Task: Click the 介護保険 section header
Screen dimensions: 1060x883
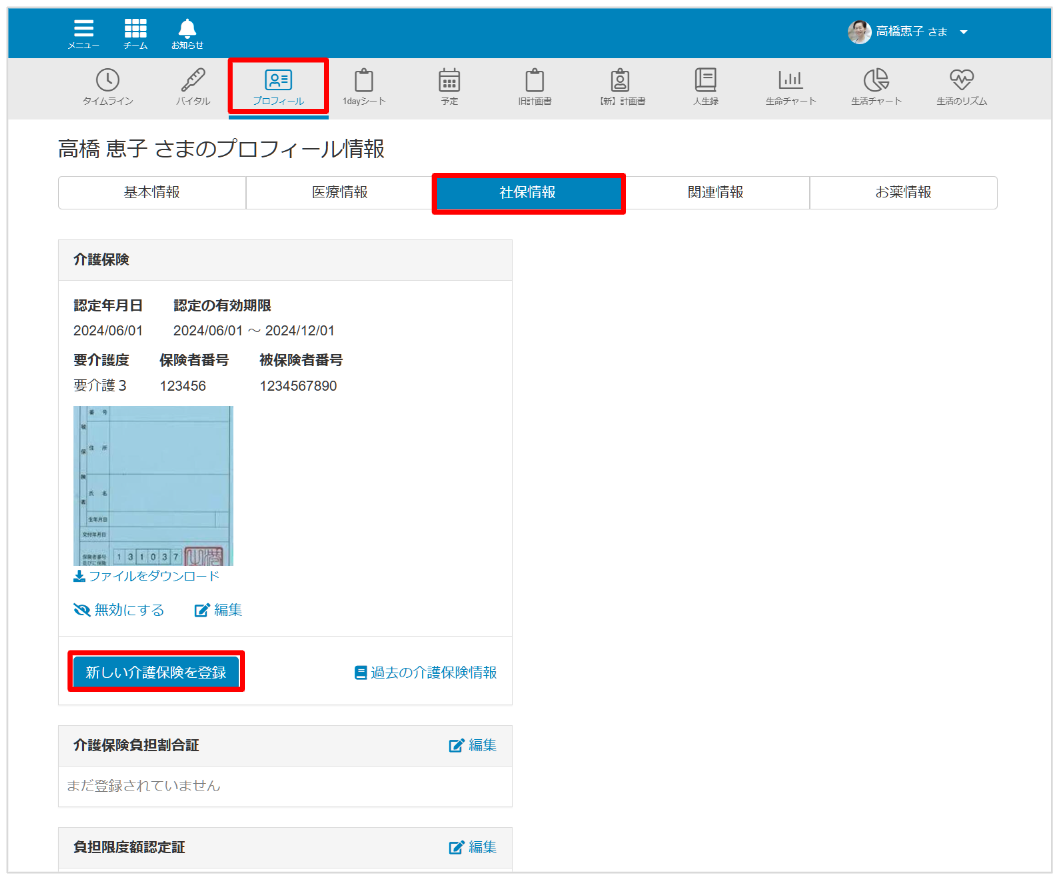Action: (x=285, y=260)
